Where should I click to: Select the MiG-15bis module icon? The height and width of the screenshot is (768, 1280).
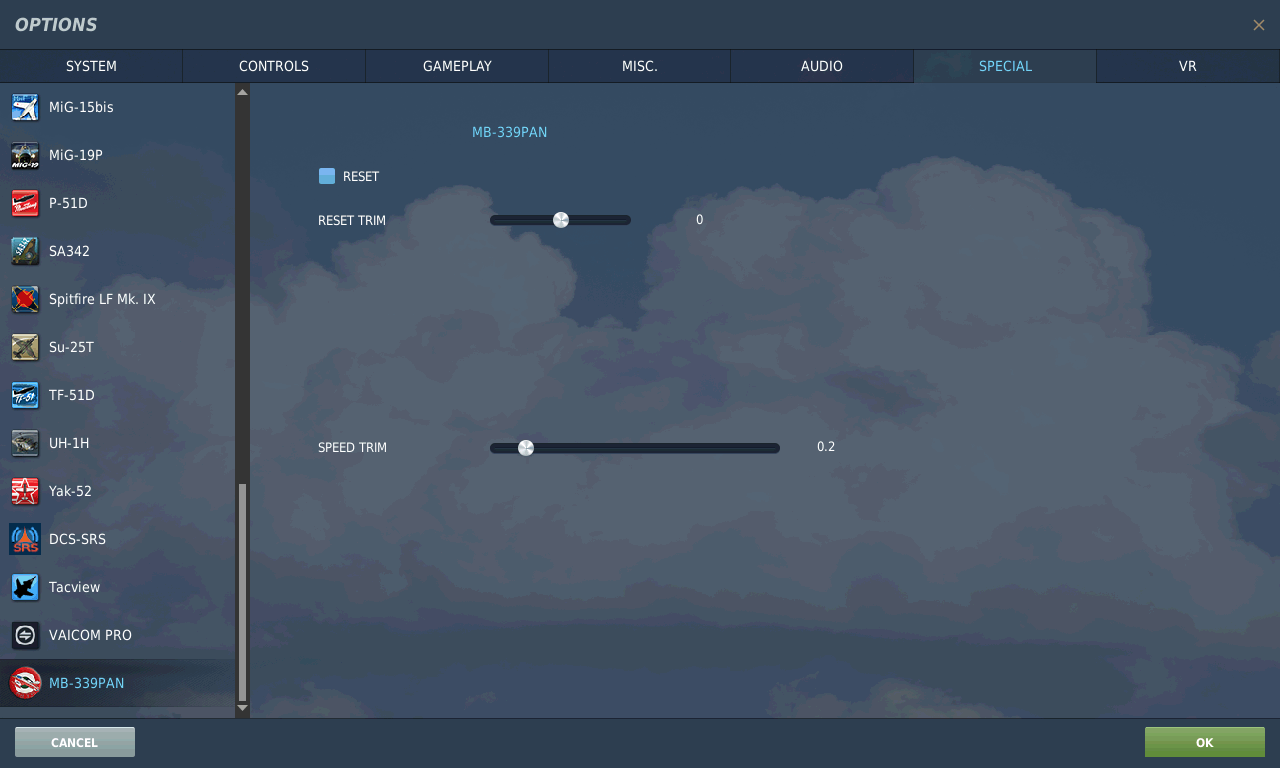point(25,107)
